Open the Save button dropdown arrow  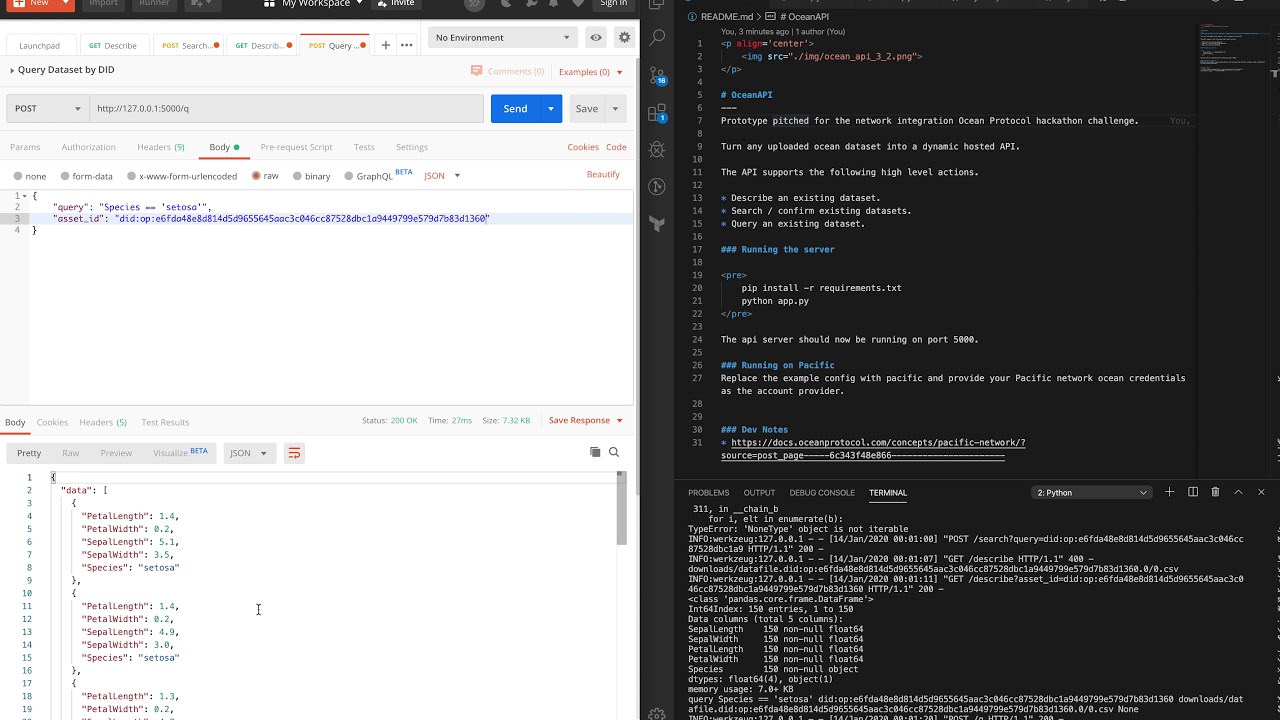[615, 108]
